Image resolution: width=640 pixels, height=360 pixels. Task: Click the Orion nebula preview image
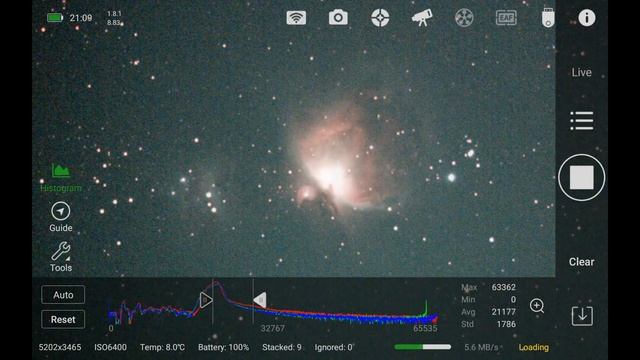(294, 139)
